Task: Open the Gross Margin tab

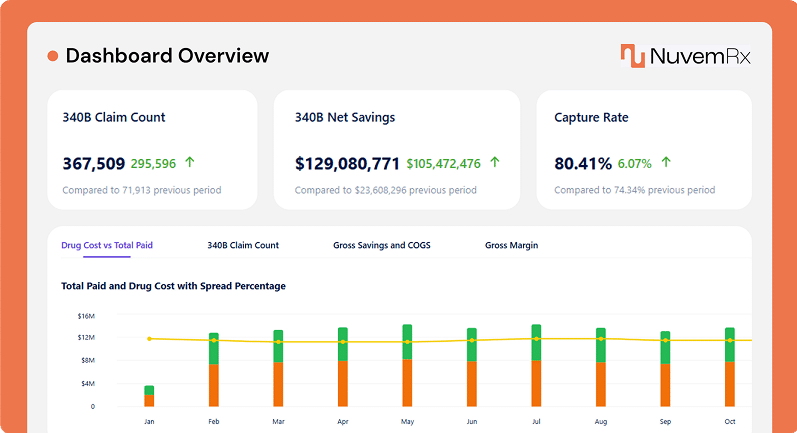Action: coord(511,245)
